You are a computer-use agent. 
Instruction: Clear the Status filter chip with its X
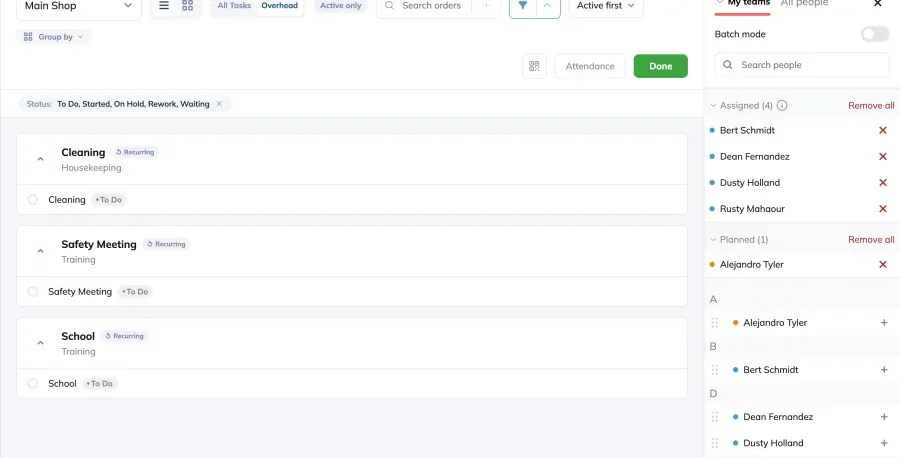tap(219, 104)
